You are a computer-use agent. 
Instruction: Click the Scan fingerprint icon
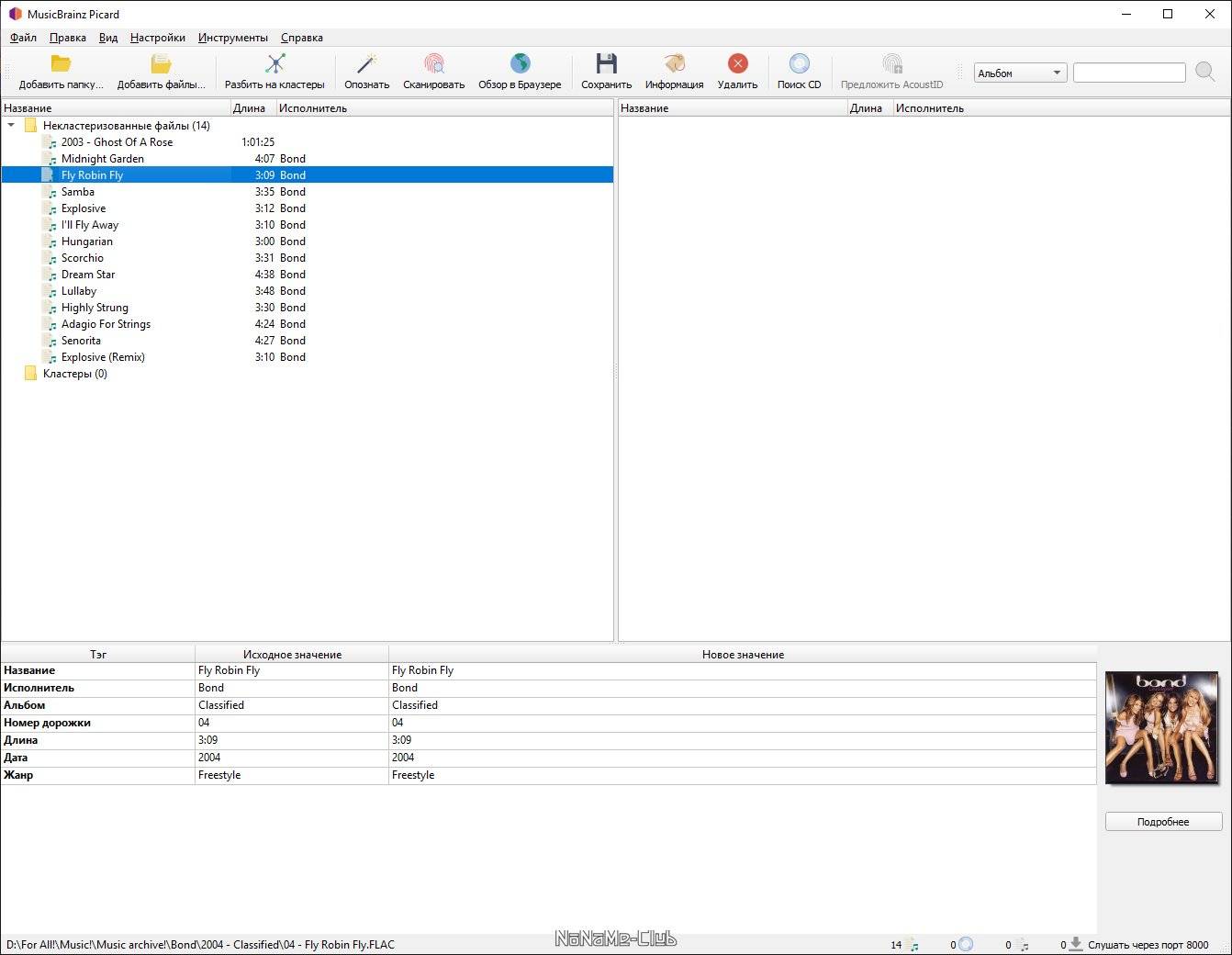[433, 63]
